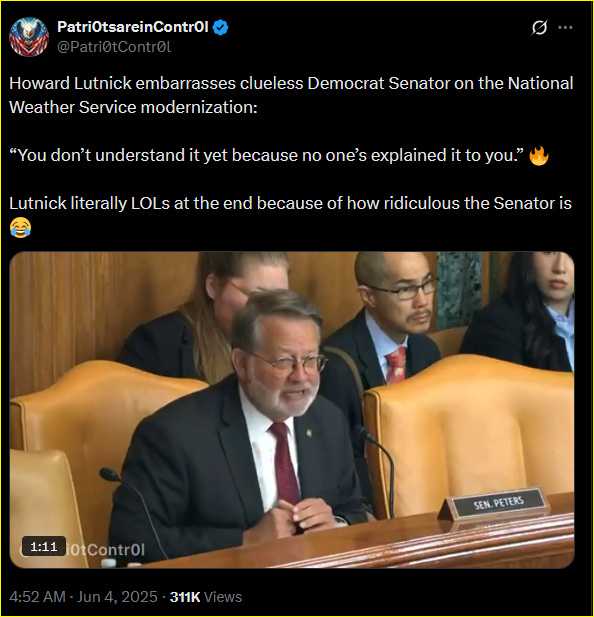
Task: Open the Grok slashed-circle icon
Action: pyautogui.click(x=539, y=28)
